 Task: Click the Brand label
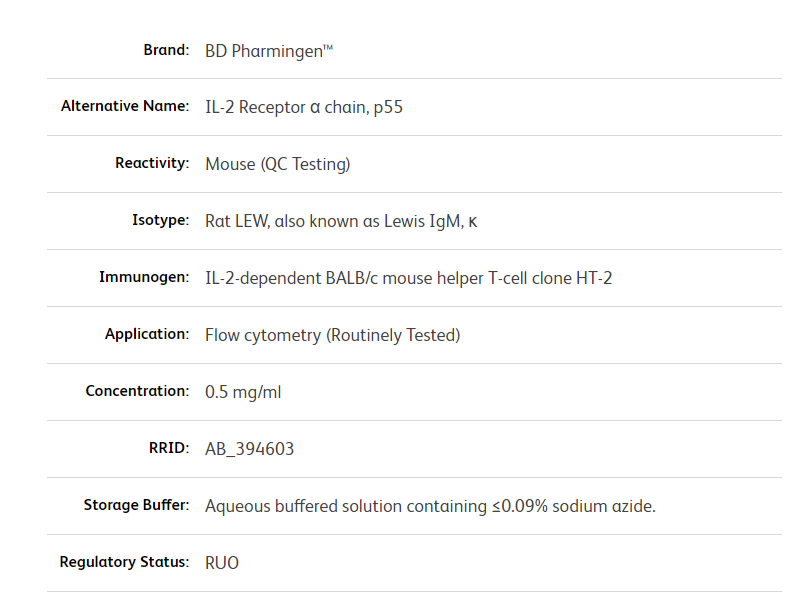pos(166,50)
